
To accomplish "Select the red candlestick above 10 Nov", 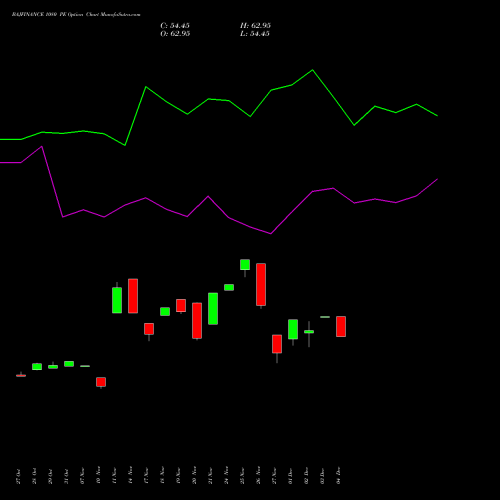I will (101, 382).
